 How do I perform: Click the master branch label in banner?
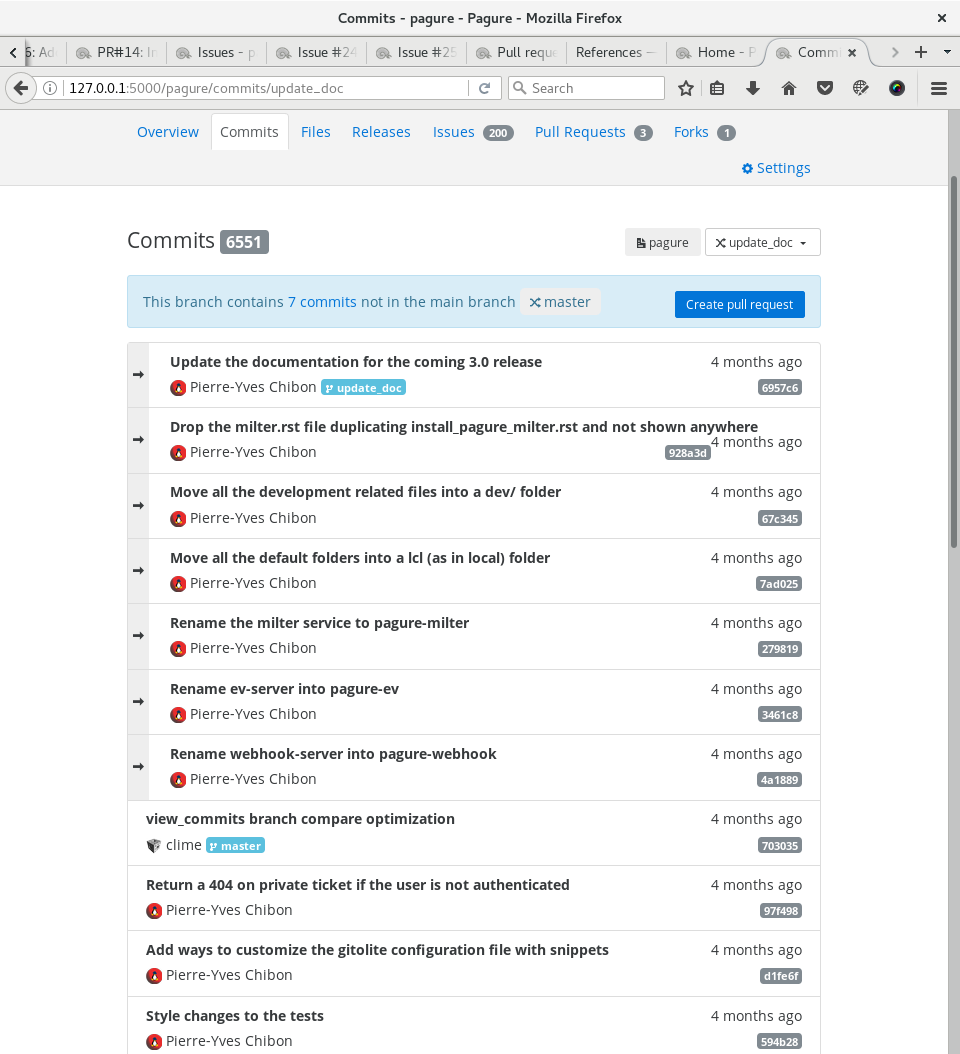pyautogui.click(x=560, y=302)
